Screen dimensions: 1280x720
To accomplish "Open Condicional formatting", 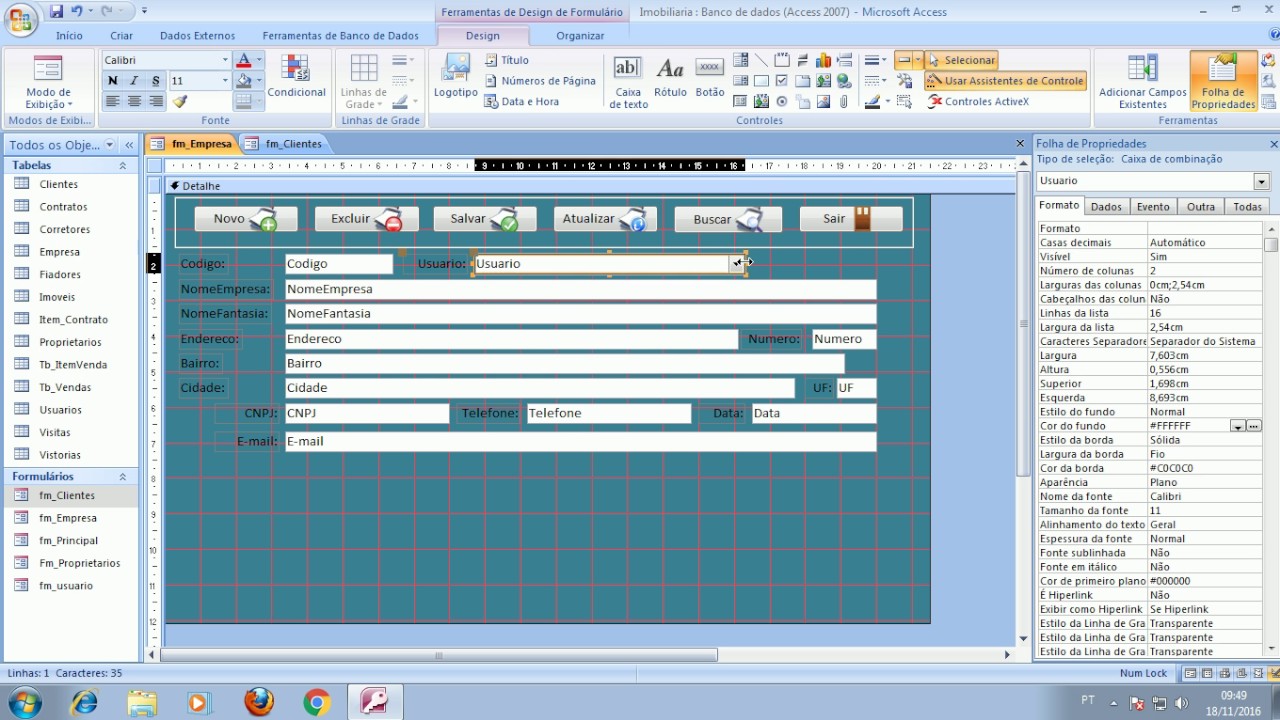I will 296,77.
